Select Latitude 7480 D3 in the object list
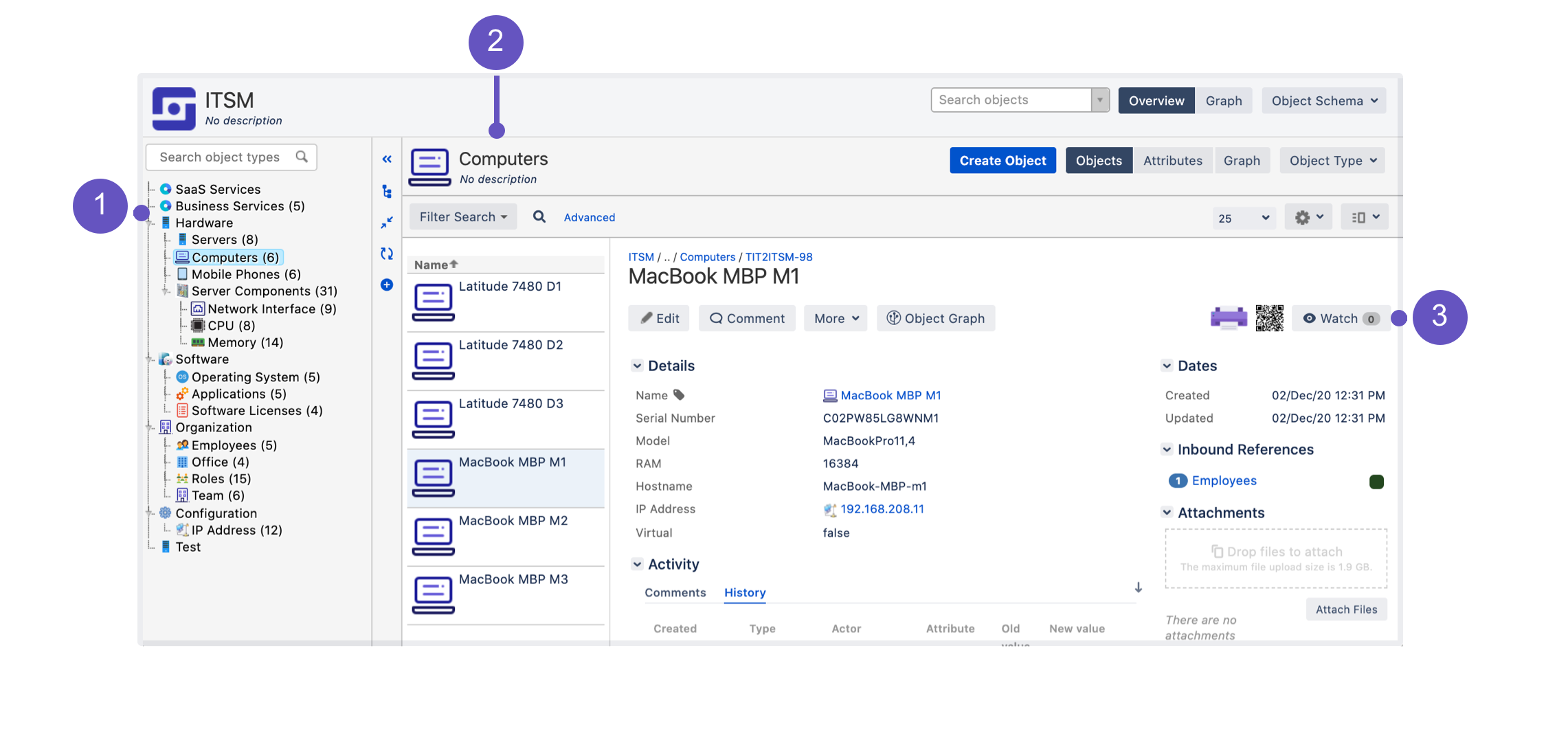 click(506, 420)
